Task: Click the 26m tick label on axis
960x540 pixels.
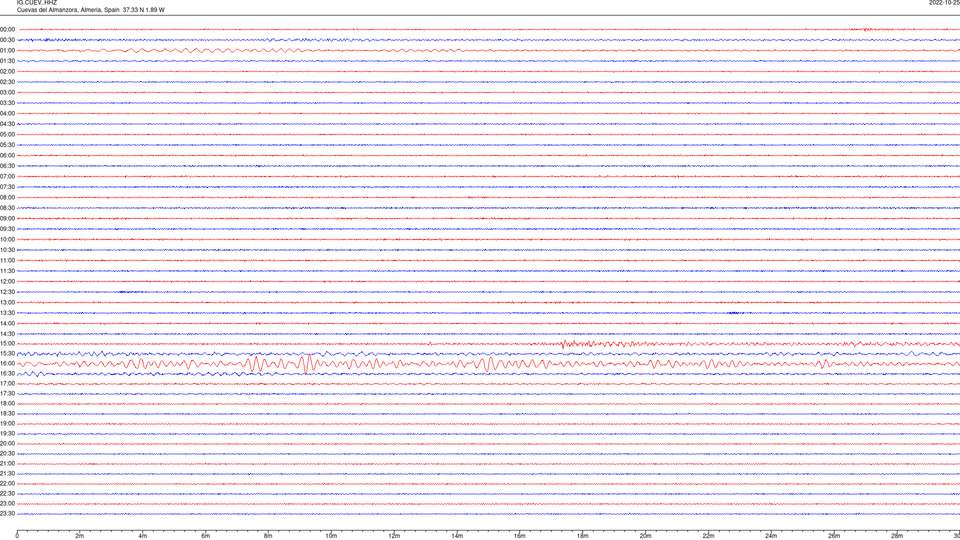Action: (834, 536)
